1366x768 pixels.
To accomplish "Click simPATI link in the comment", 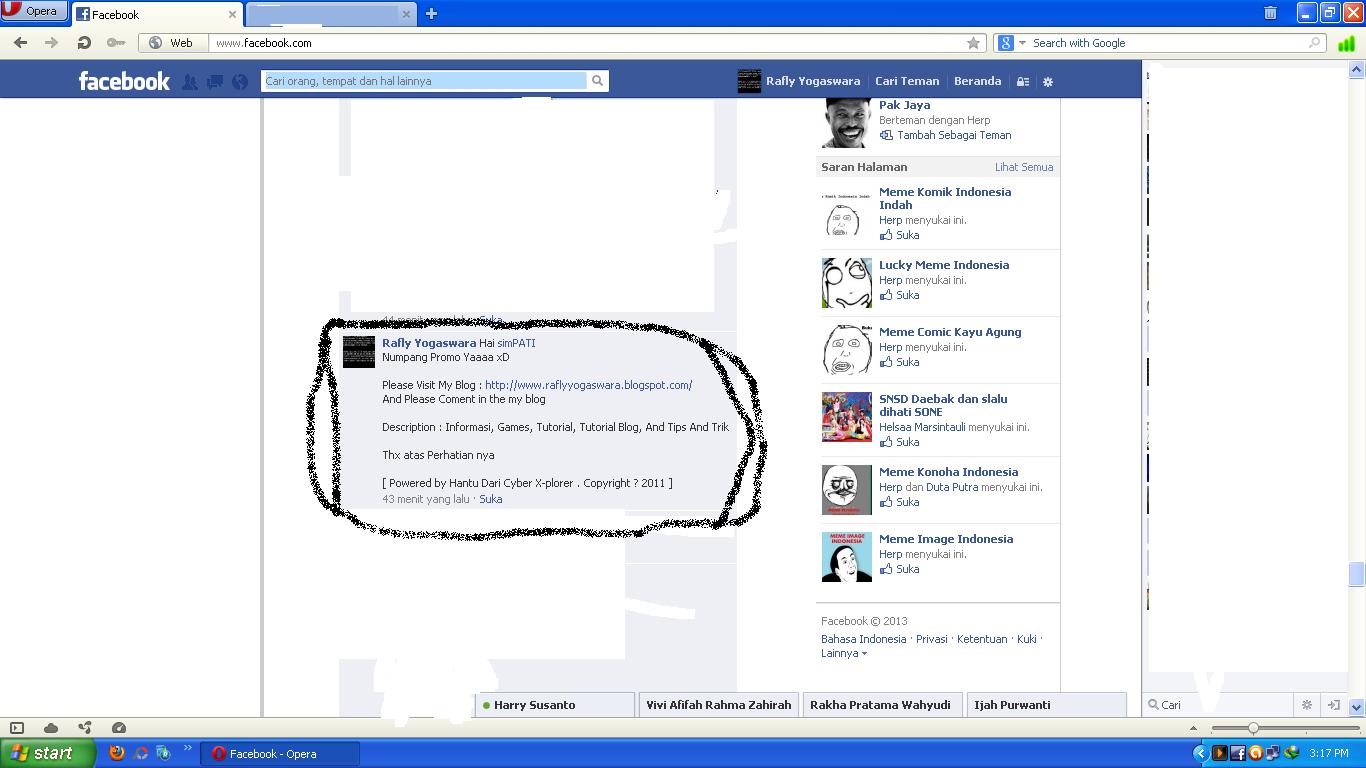I will [x=516, y=343].
